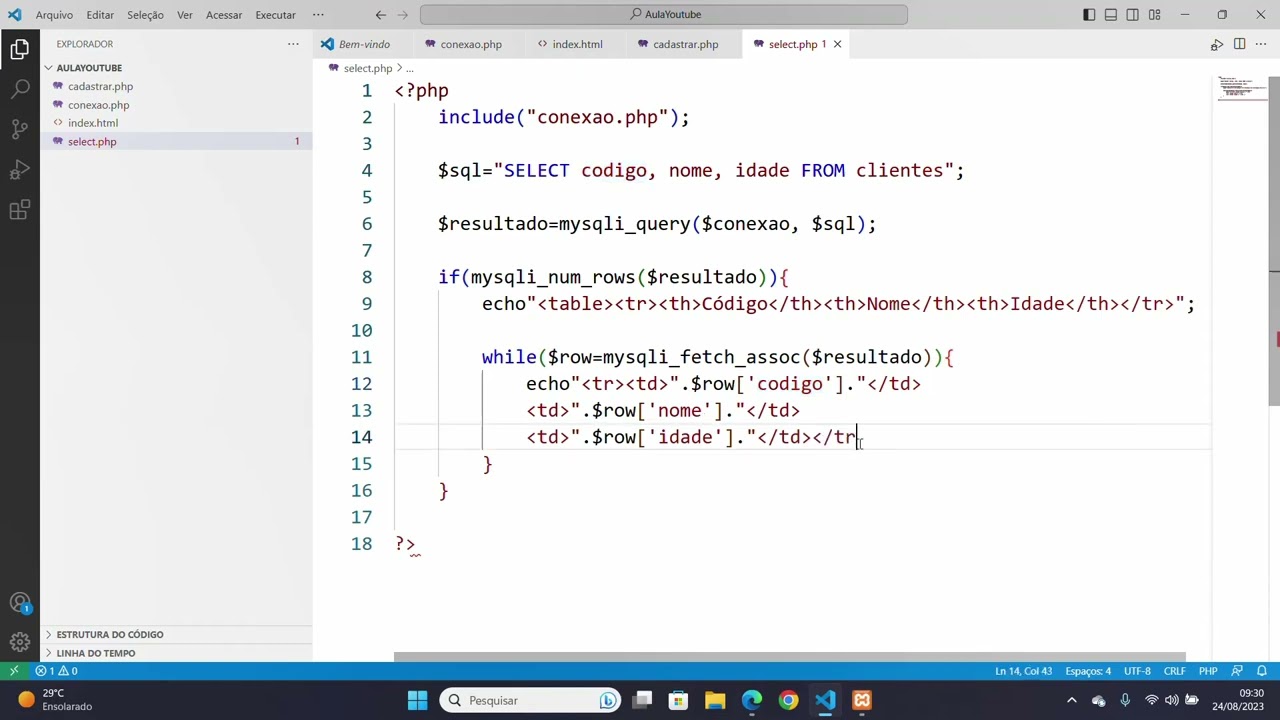Open the Explorer view in activity bar
Viewport: 1280px width, 720px height.
[x=20, y=49]
